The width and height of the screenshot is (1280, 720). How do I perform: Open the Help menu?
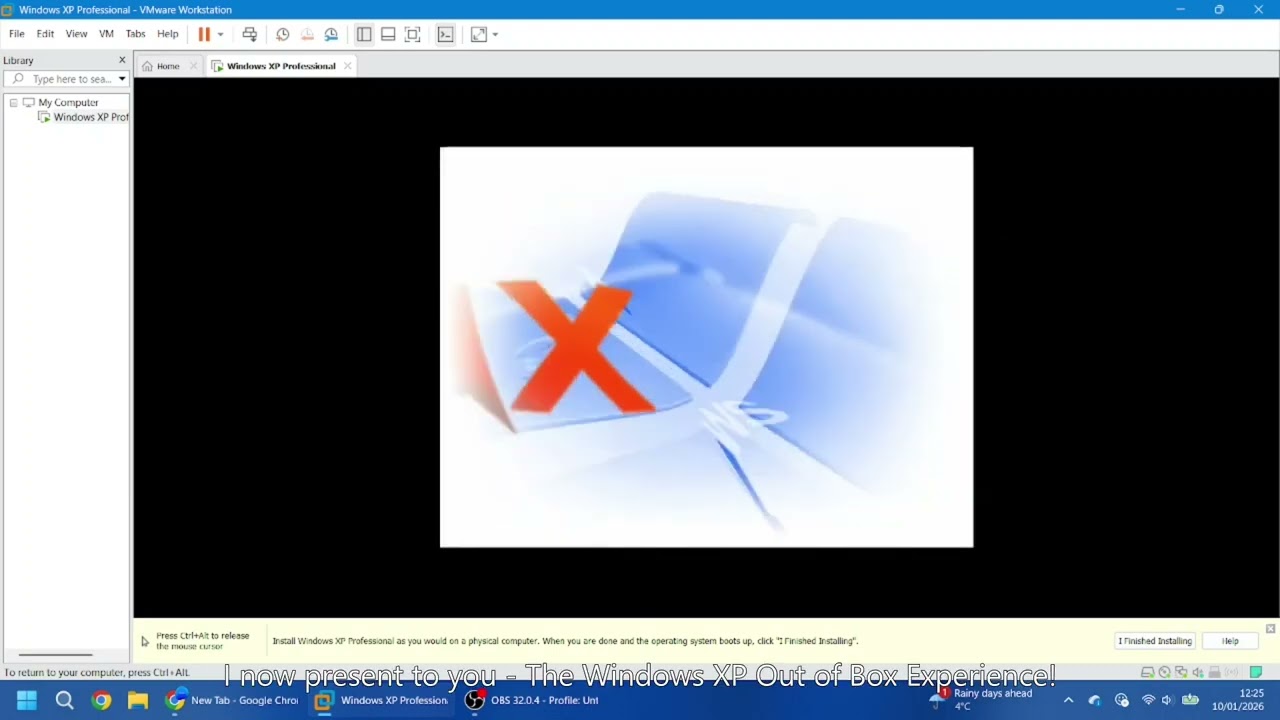168,34
